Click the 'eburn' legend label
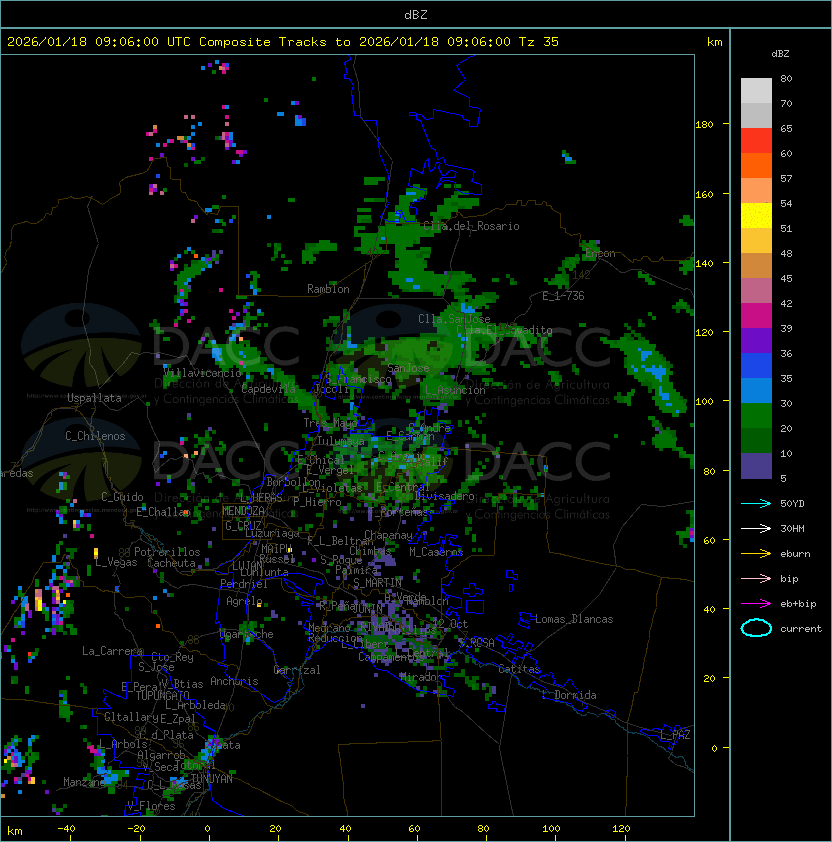The width and height of the screenshot is (832, 842). pyautogui.click(x=795, y=554)
